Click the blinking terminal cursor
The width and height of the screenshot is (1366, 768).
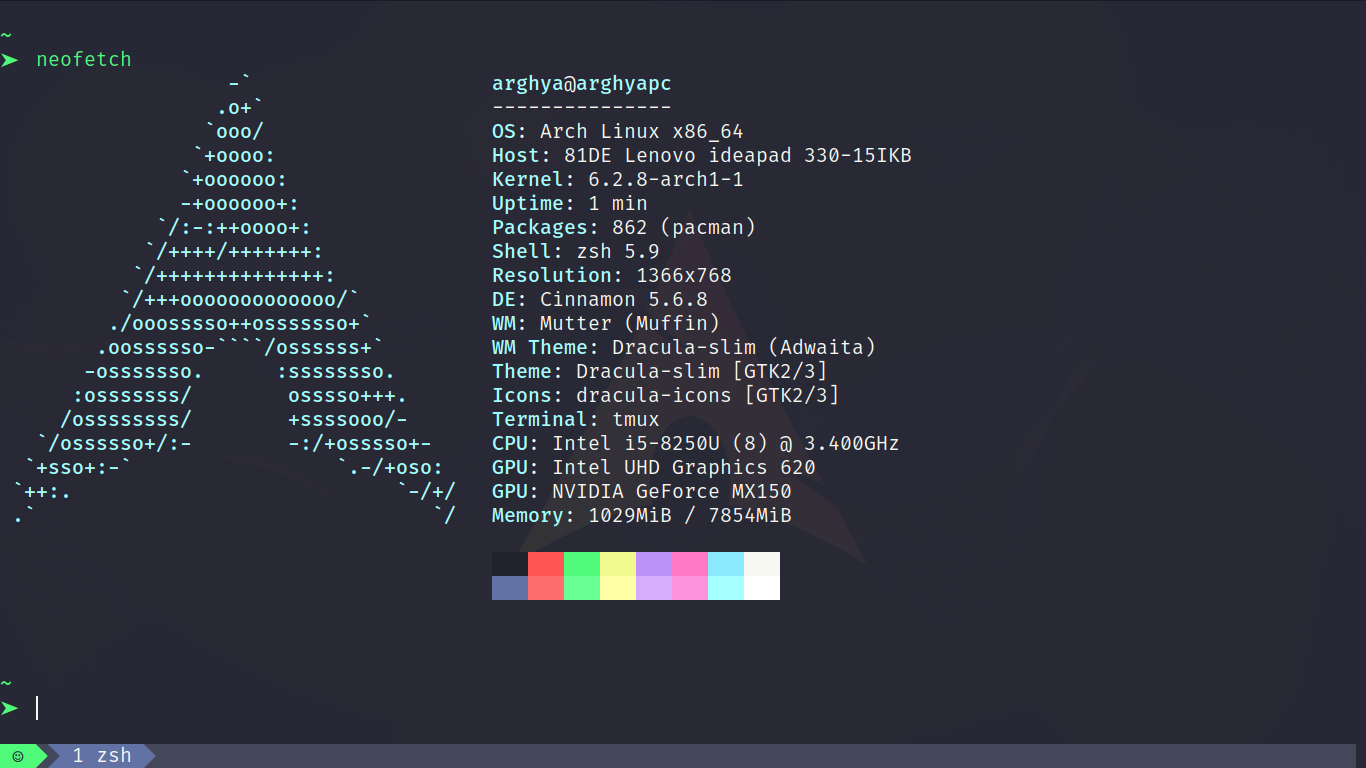pos(37,707)
